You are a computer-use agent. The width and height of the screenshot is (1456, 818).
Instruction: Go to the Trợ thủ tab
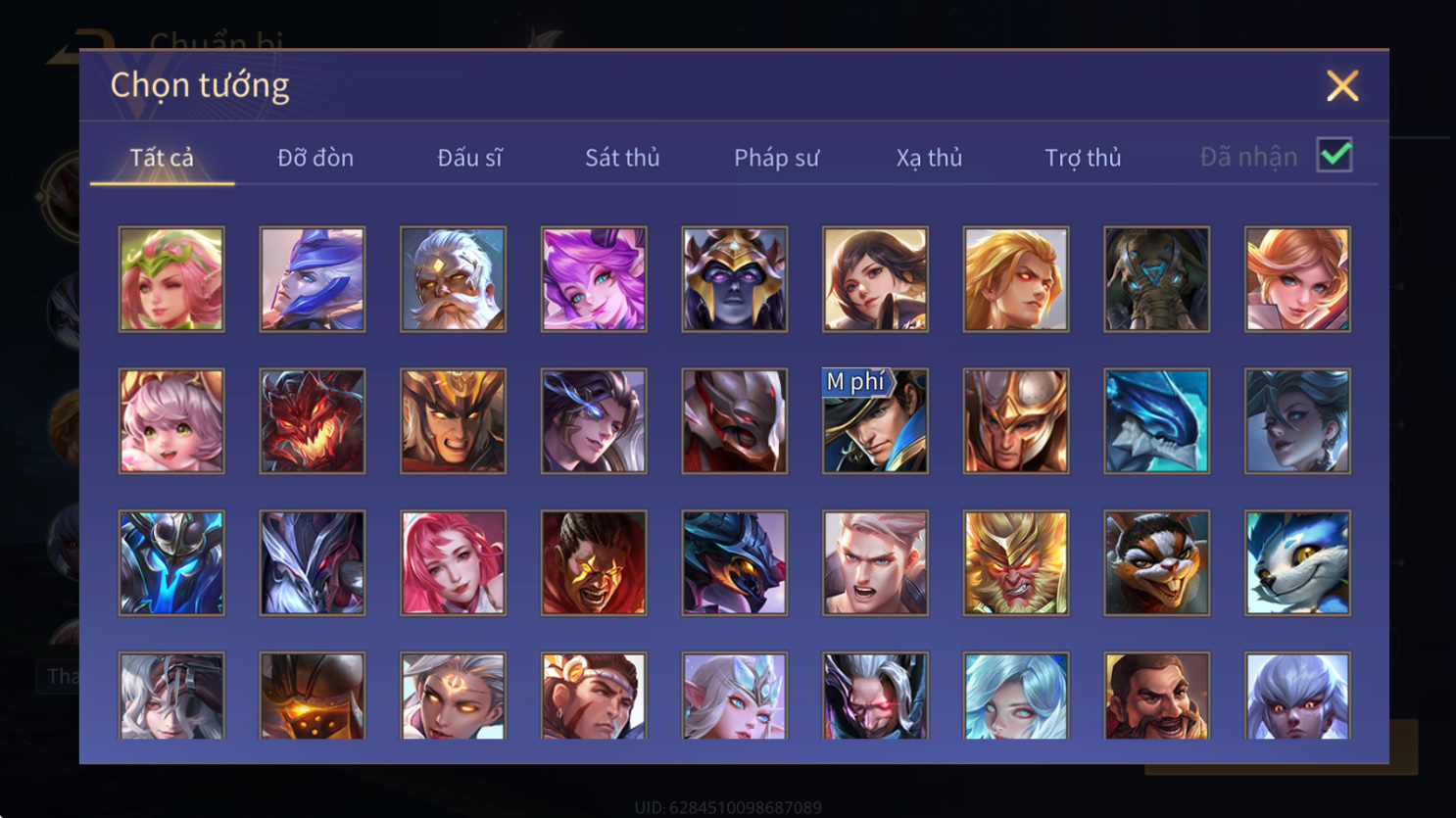coord(1083,158)
